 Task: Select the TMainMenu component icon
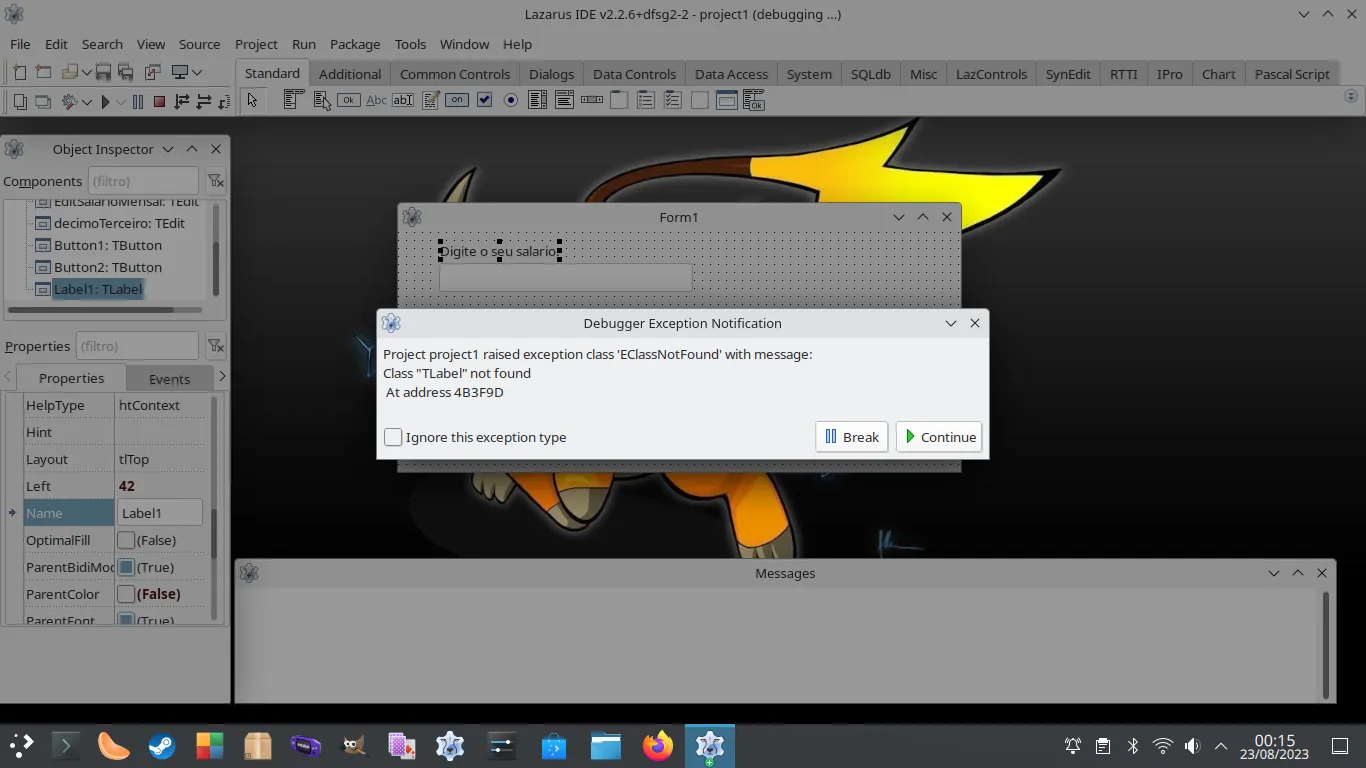tap(294, 100)
